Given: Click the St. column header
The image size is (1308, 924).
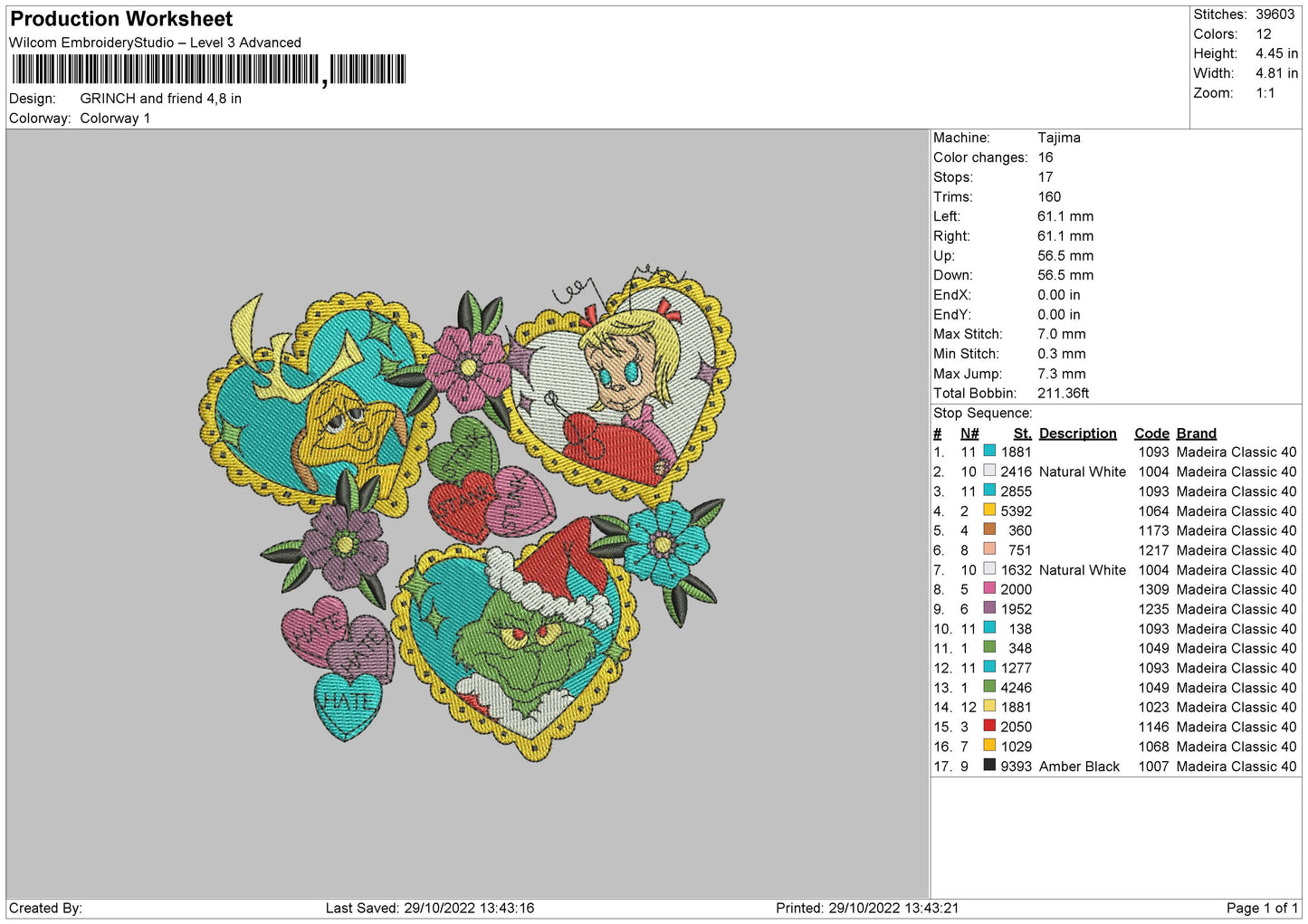Looking at the screenshot, I should coord(1022,433).
